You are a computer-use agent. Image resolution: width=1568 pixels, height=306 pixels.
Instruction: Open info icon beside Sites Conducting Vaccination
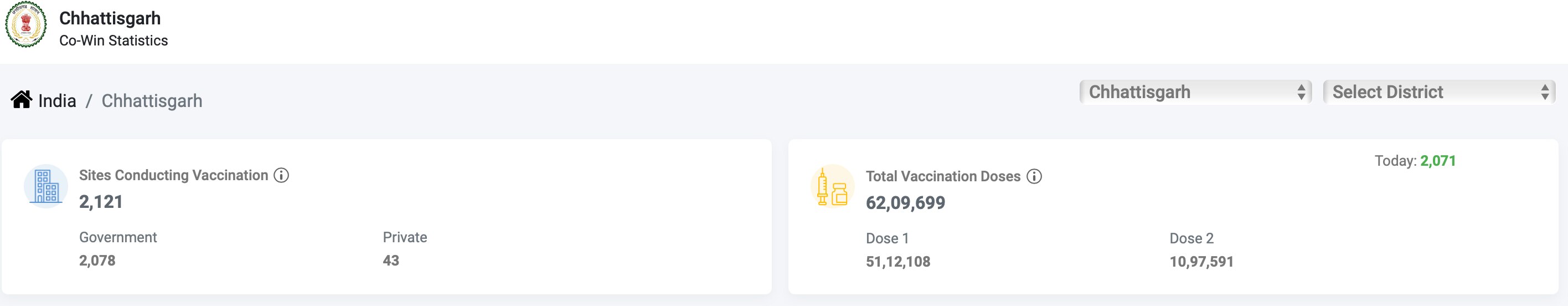[x=281, y=176]
